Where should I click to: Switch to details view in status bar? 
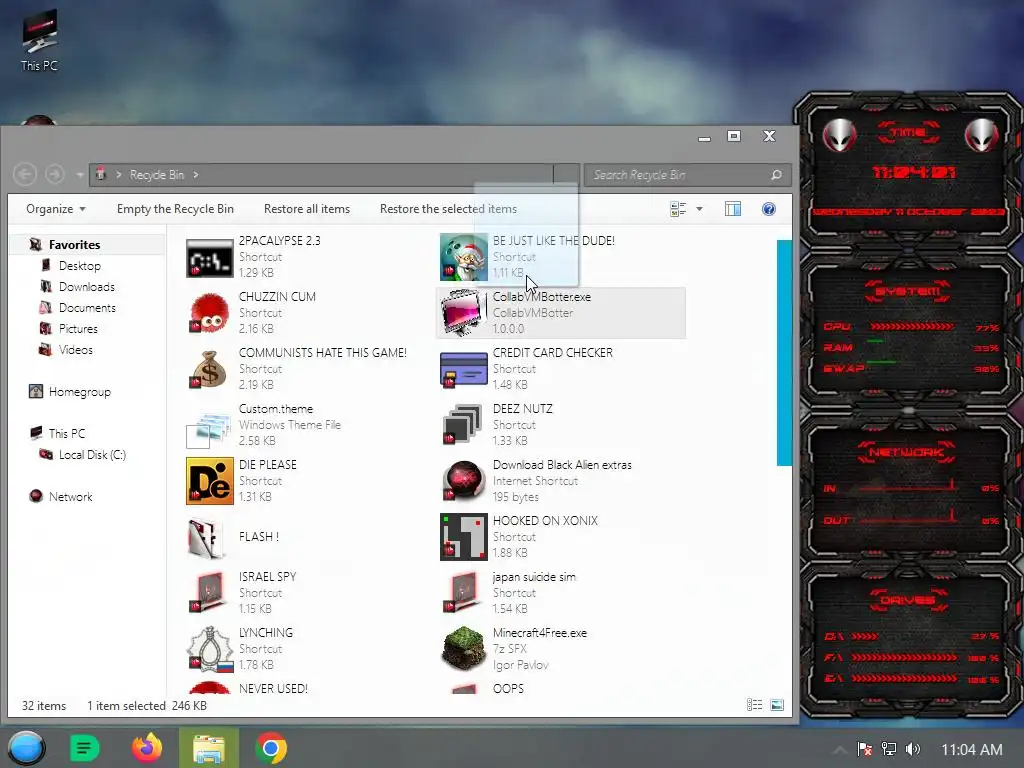754,705
